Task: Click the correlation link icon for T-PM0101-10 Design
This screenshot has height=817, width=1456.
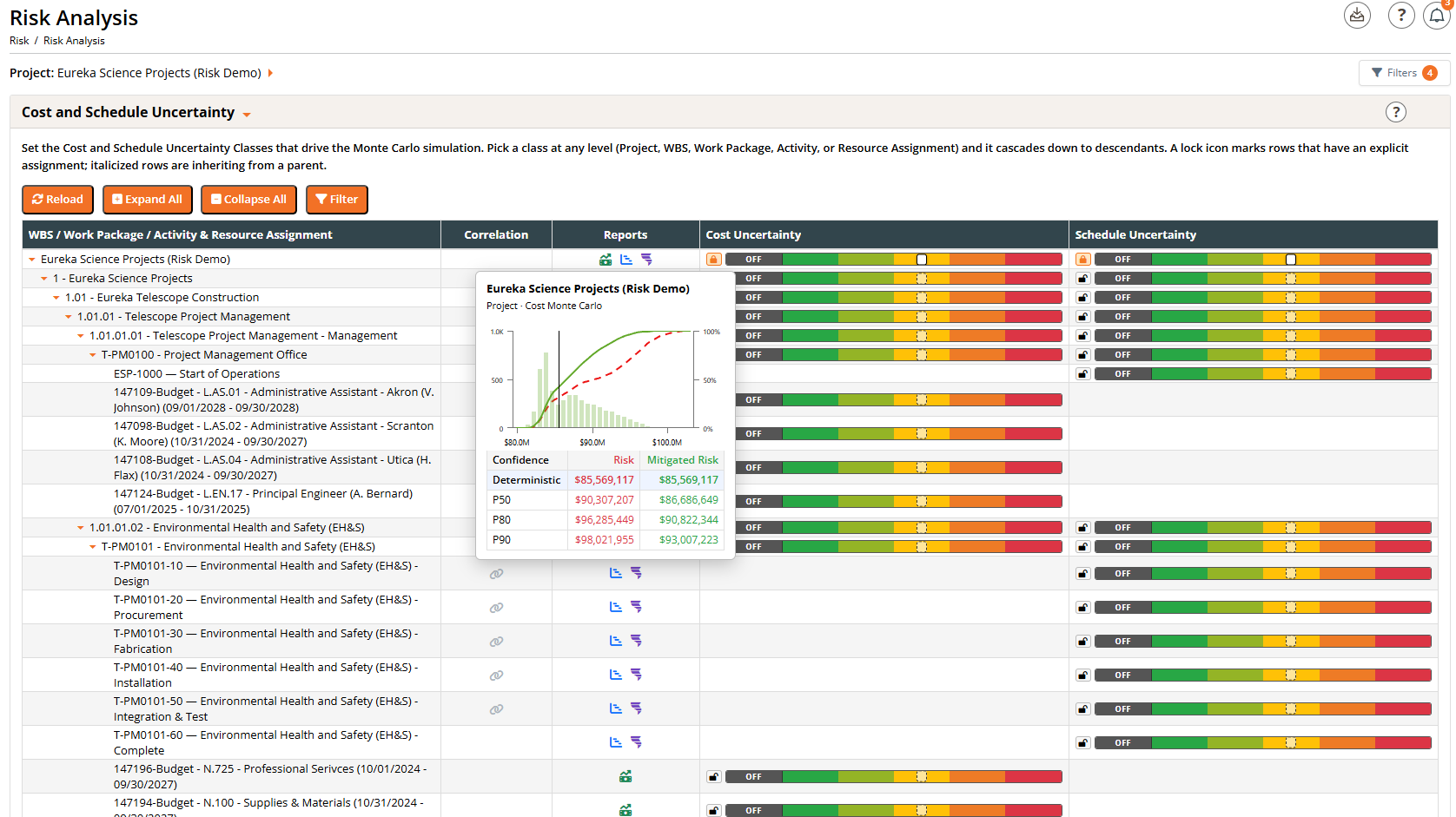Action: coord(496,574)
